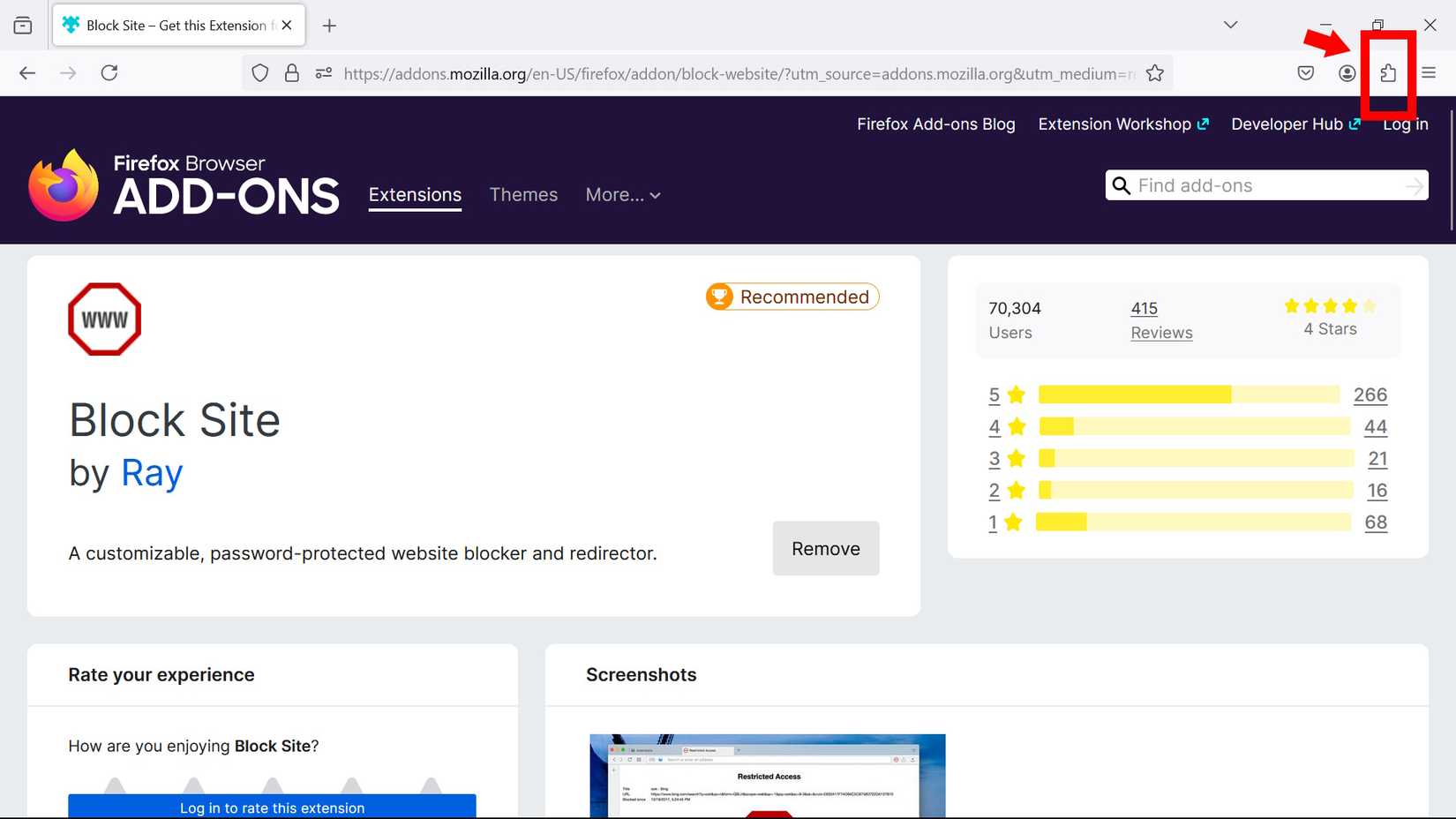Open a new browser tab

(x=329, y=26)
